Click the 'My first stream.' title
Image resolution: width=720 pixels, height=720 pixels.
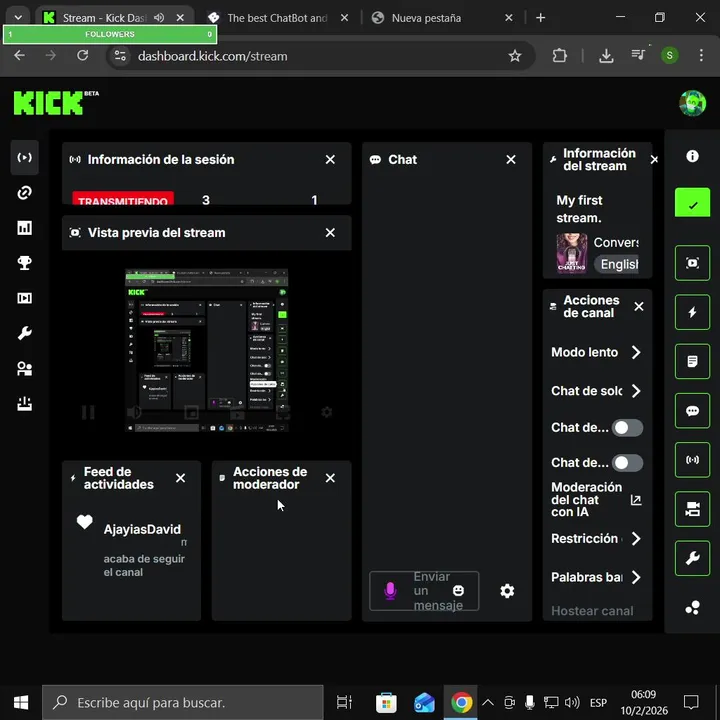point(579,209)
